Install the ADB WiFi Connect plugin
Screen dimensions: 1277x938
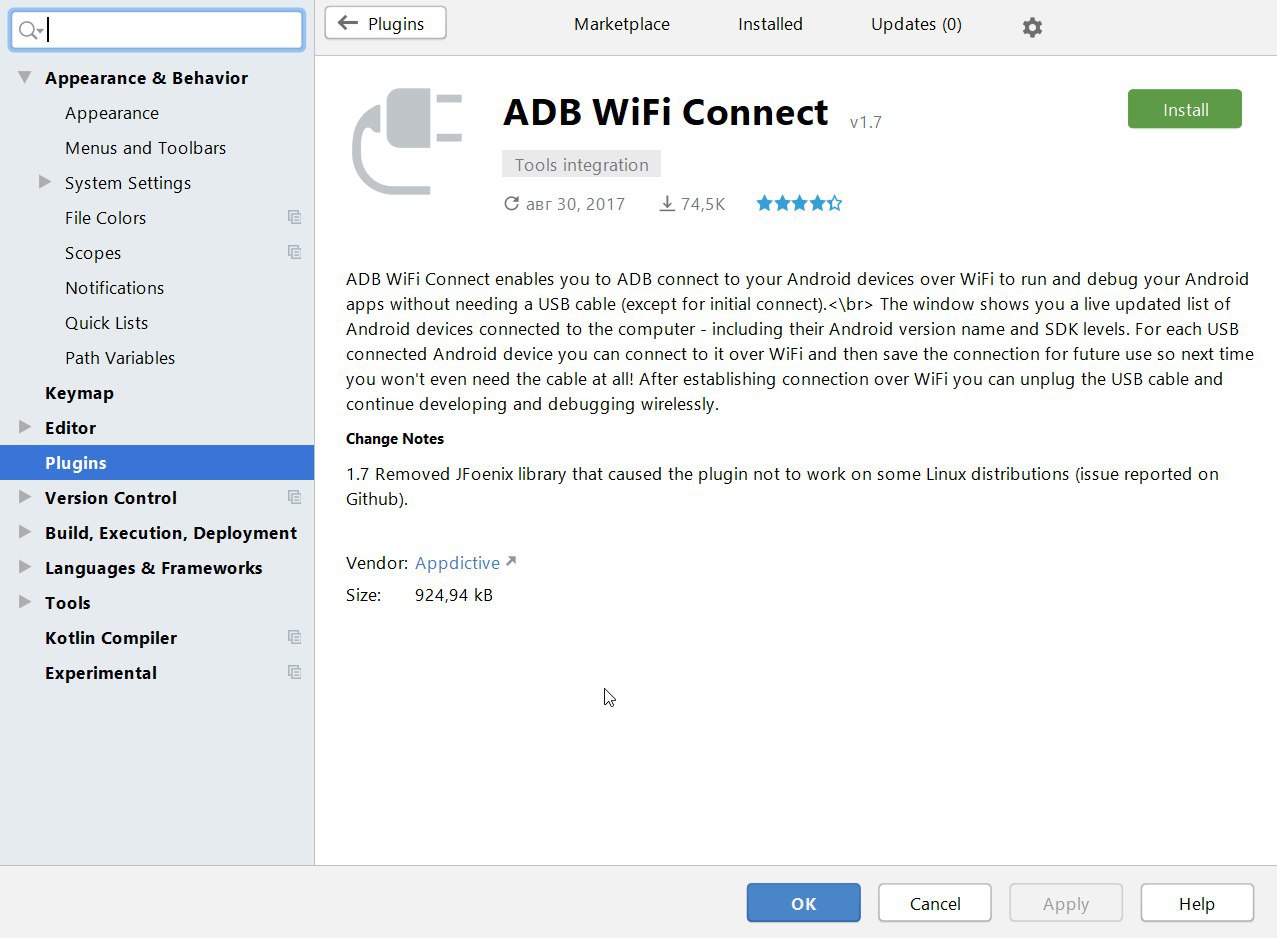click(x=1185, y=109)
